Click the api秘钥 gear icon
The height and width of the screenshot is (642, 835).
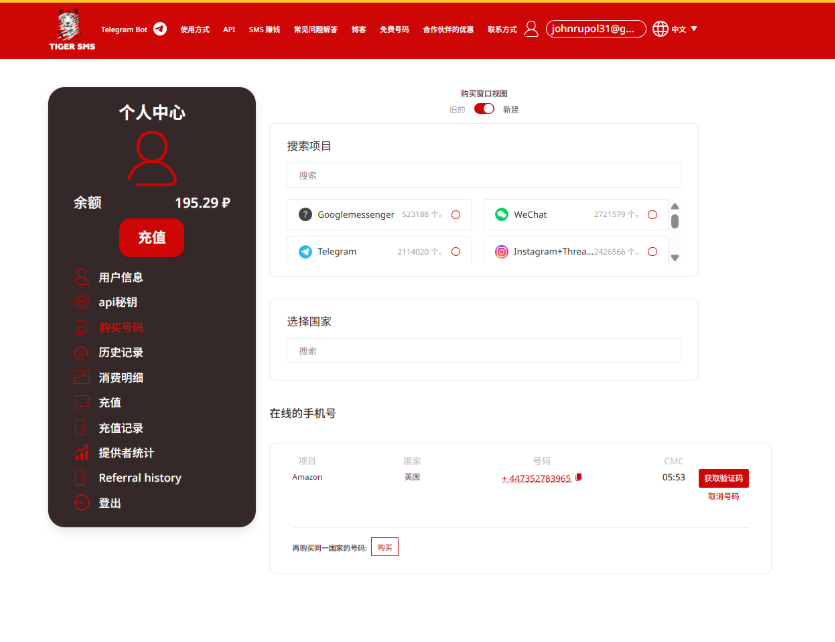(81, 302)
